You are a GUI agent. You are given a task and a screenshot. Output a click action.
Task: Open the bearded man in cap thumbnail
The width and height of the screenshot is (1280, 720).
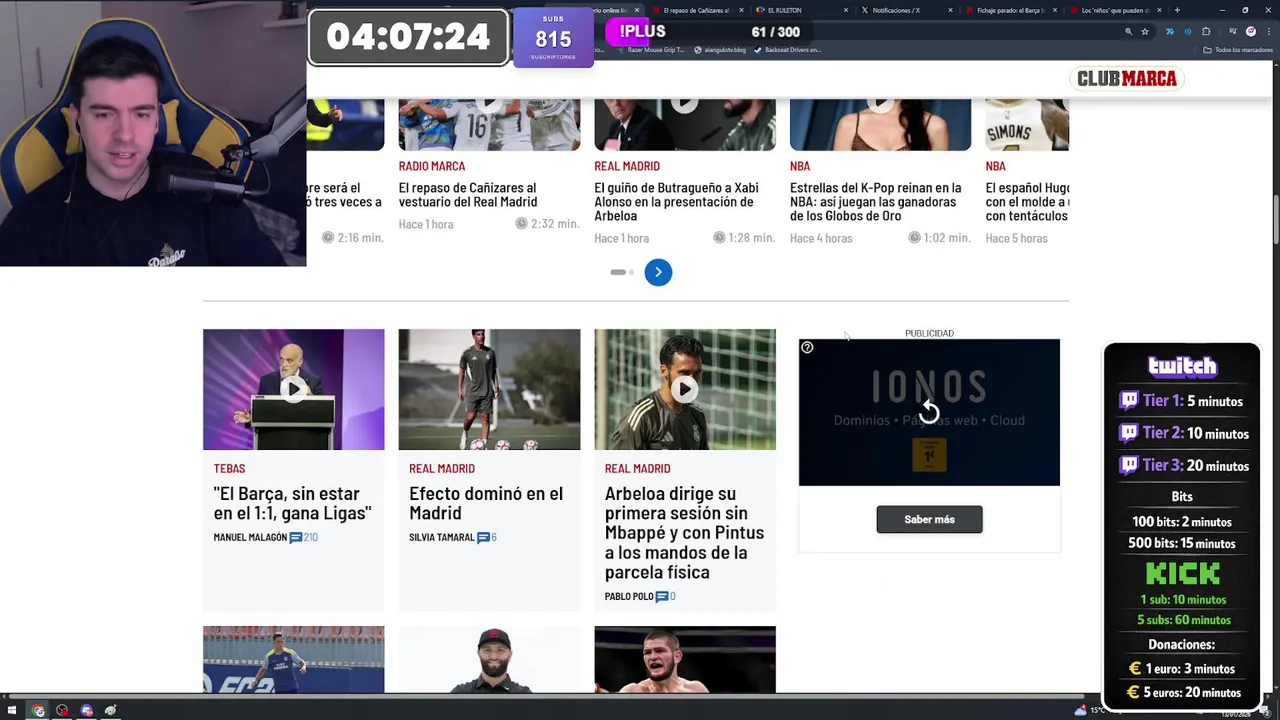(x=489, y=659)
